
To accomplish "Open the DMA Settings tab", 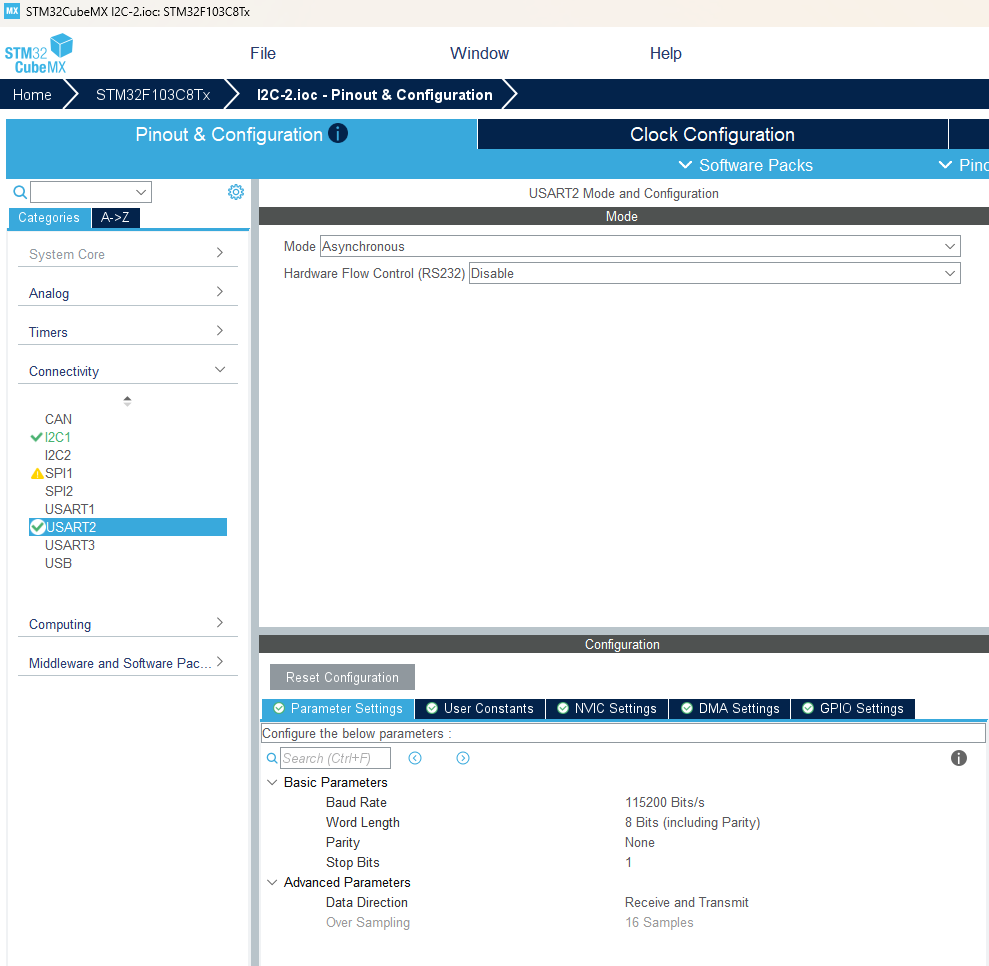I will tap(730, 709).
